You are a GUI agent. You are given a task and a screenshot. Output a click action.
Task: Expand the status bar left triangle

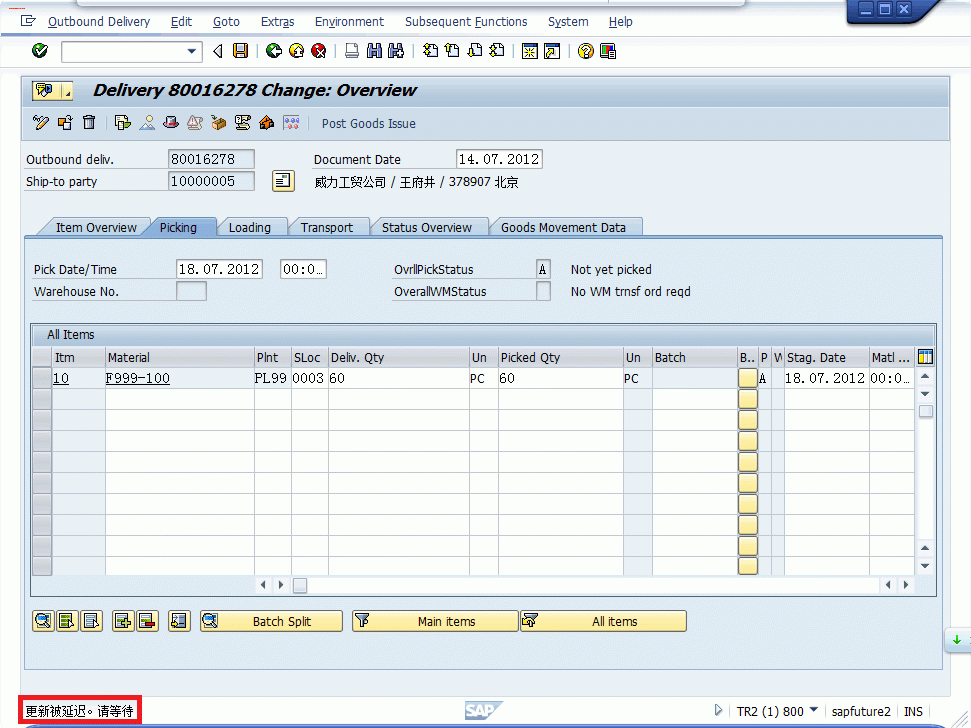coord(718,710)
